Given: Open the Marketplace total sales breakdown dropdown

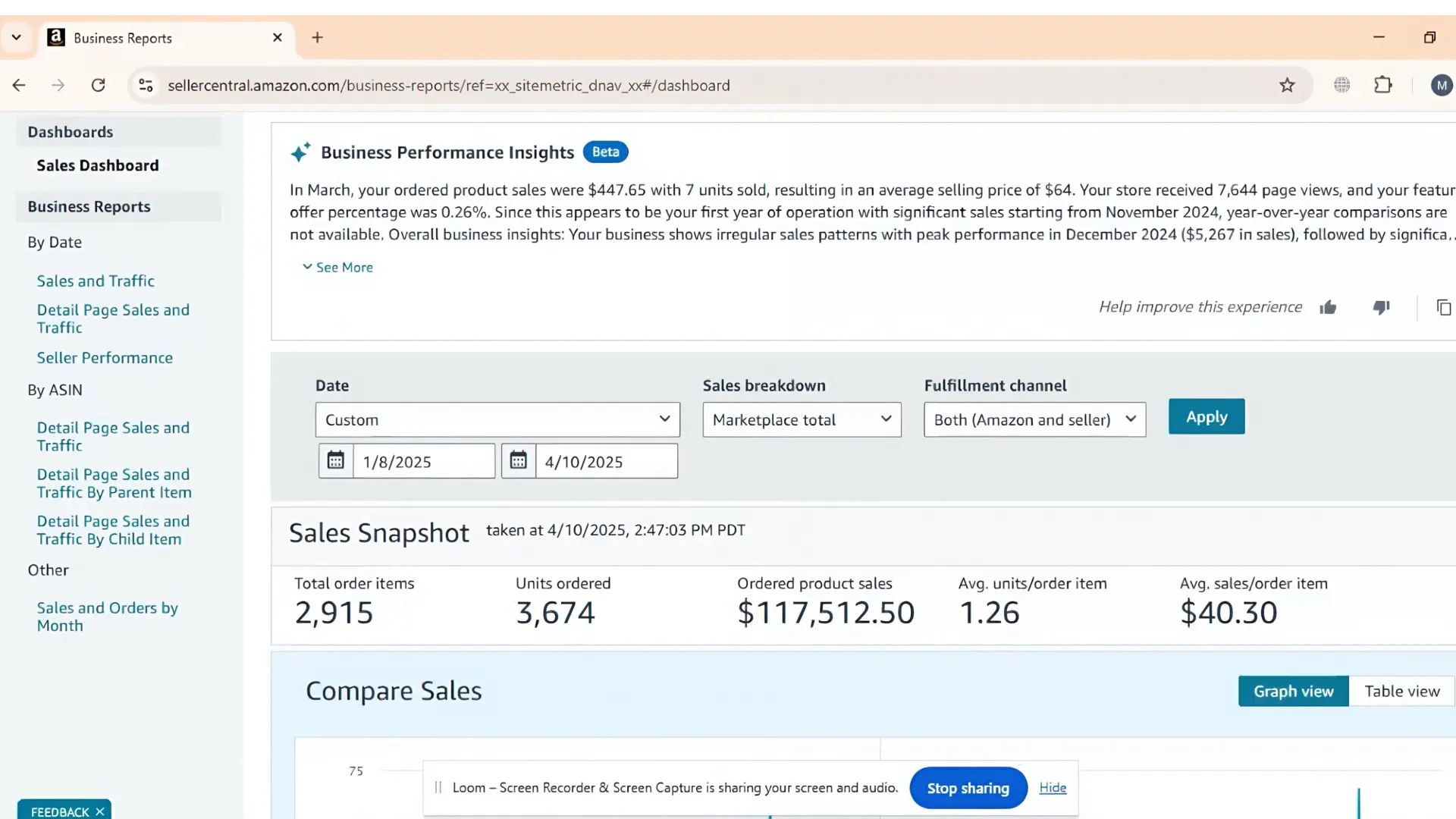Looking at the screenshot, I should coord(801,419).
